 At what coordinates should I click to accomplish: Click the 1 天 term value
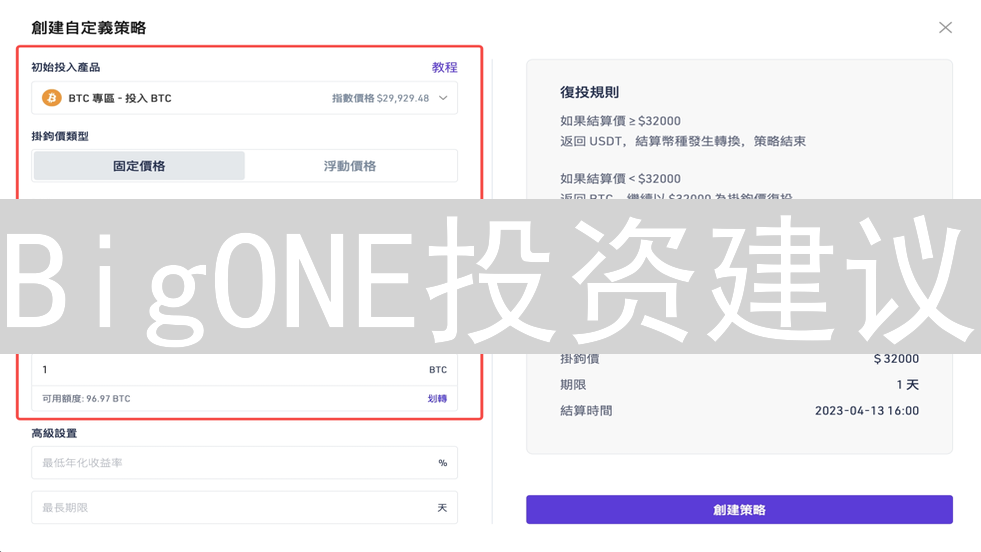(907, 384)
